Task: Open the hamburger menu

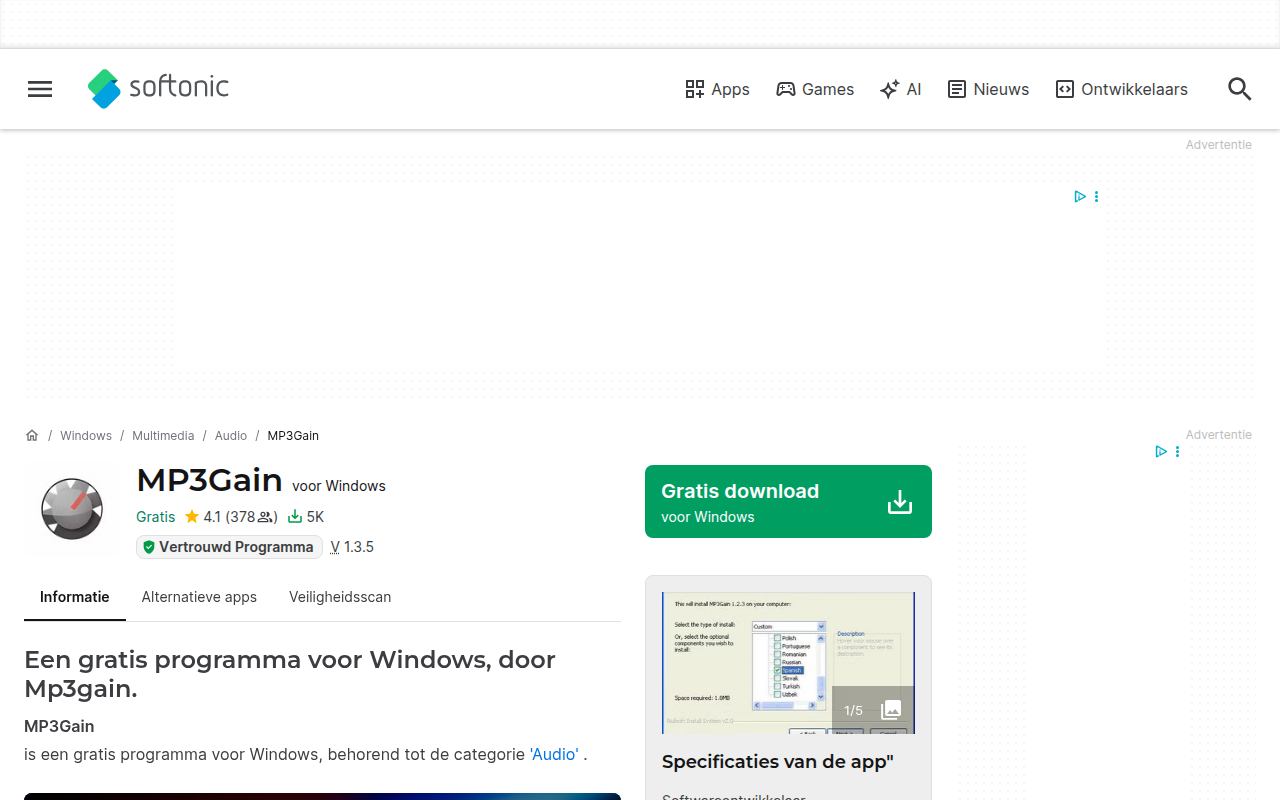Action: pos(40,89)
